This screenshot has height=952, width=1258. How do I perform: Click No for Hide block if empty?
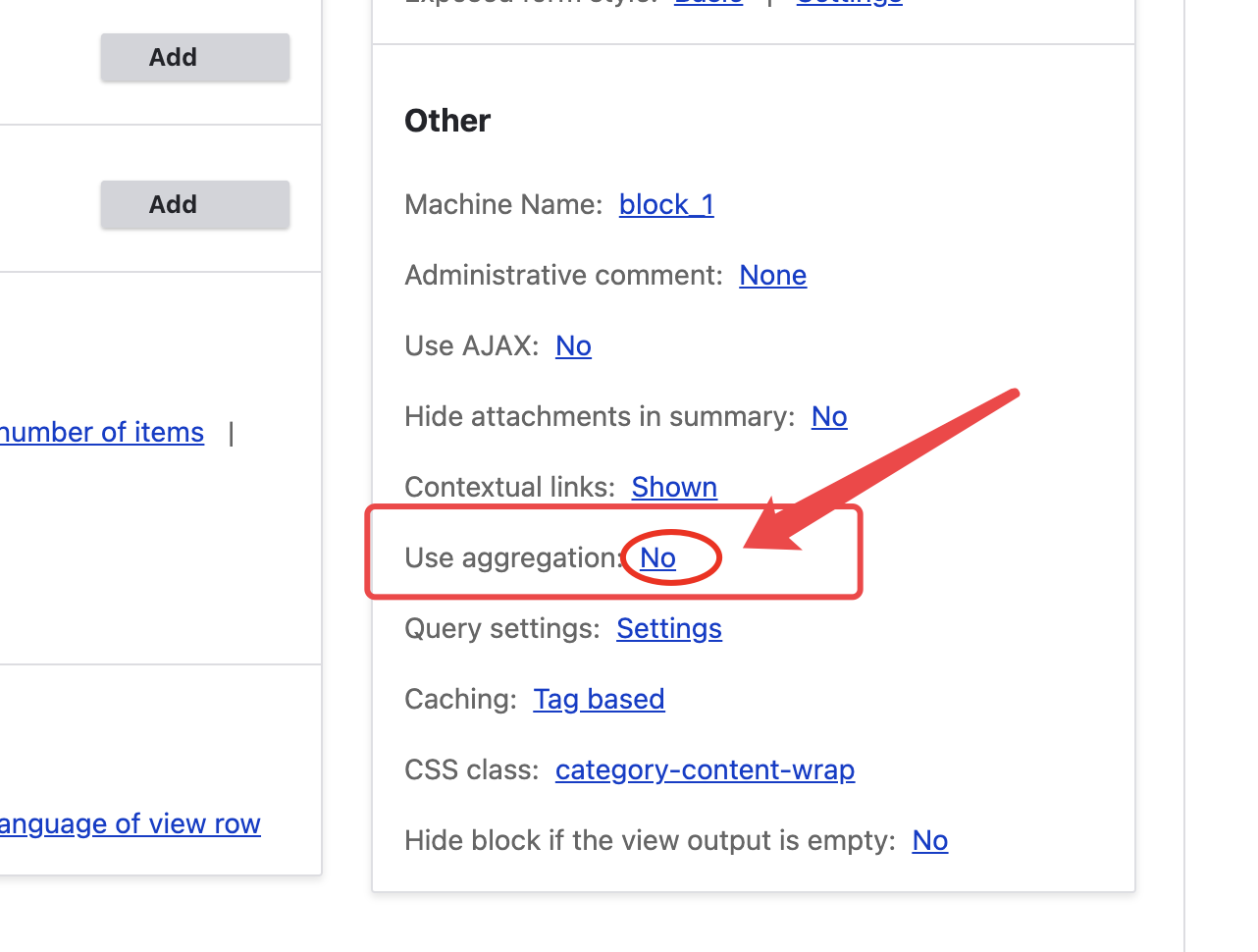929,840
